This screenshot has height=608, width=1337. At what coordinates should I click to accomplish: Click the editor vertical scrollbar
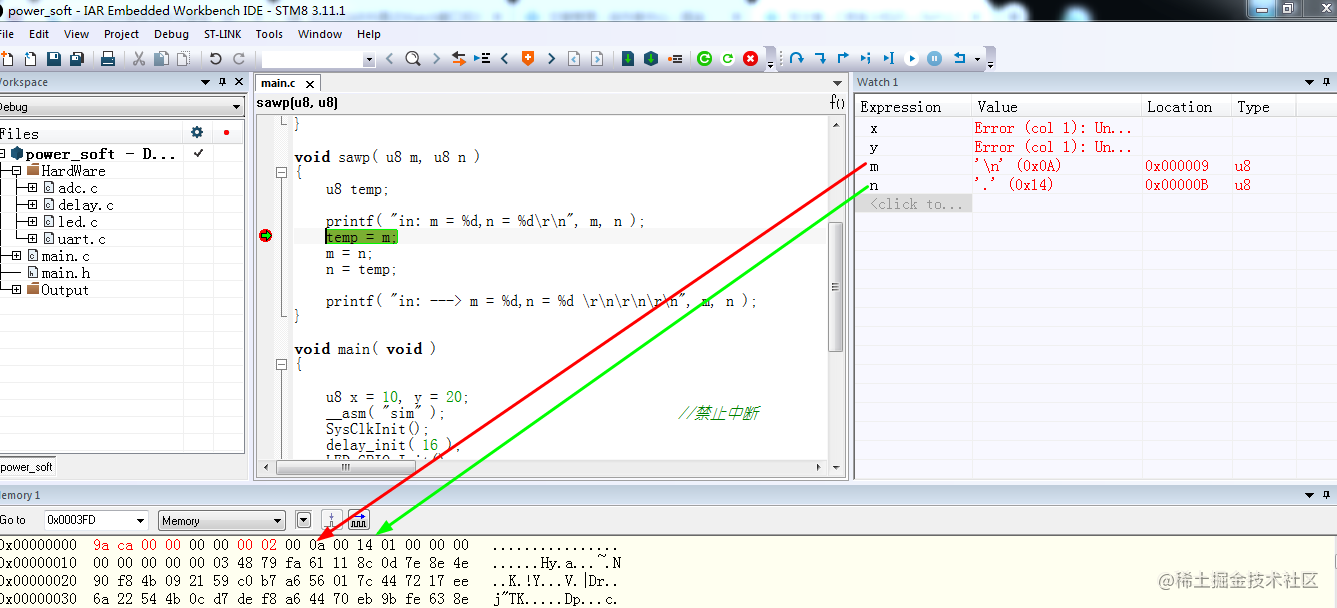click(x=836, y=286)
